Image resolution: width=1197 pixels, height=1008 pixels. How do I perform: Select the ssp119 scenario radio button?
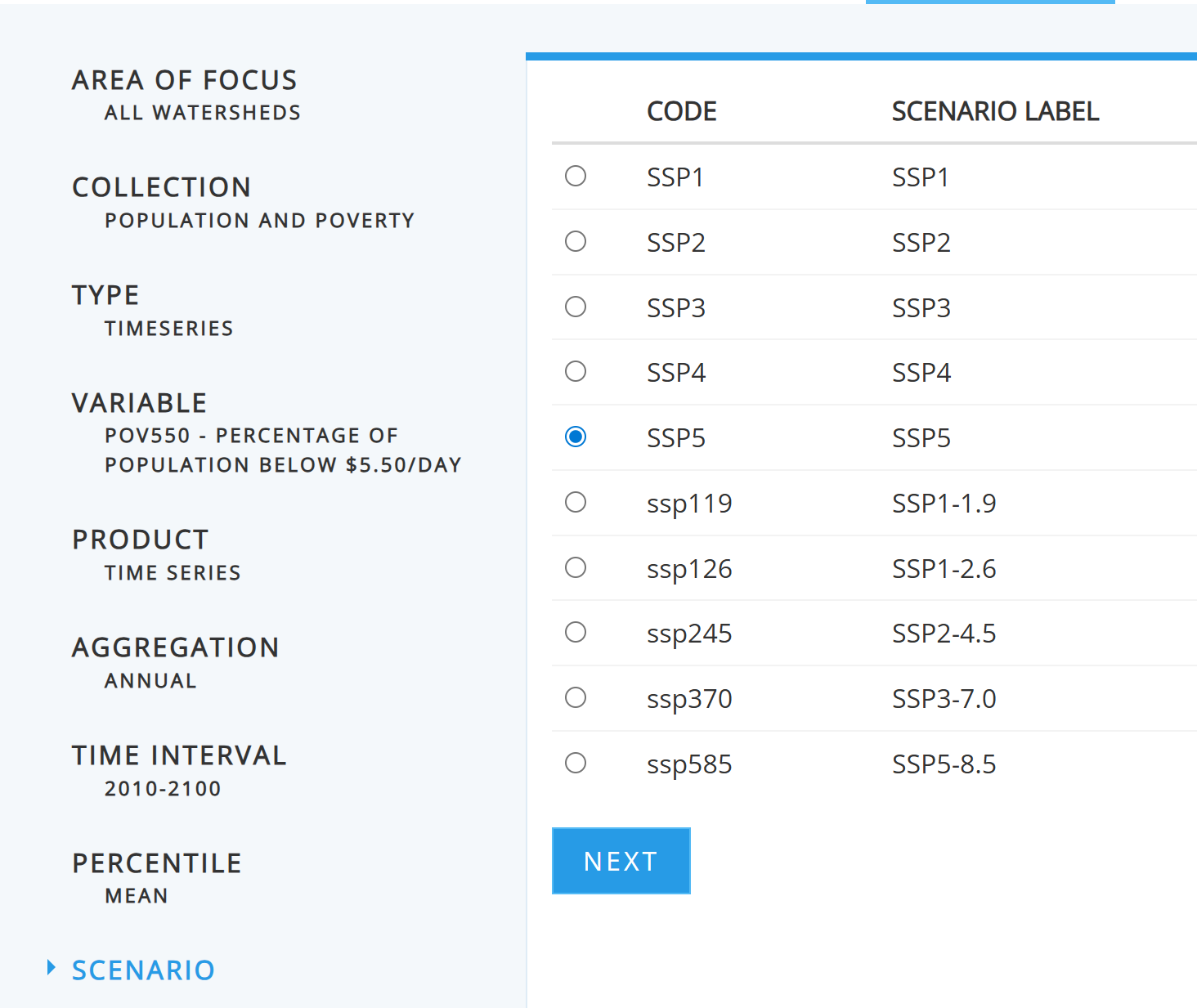click(576, 502)
